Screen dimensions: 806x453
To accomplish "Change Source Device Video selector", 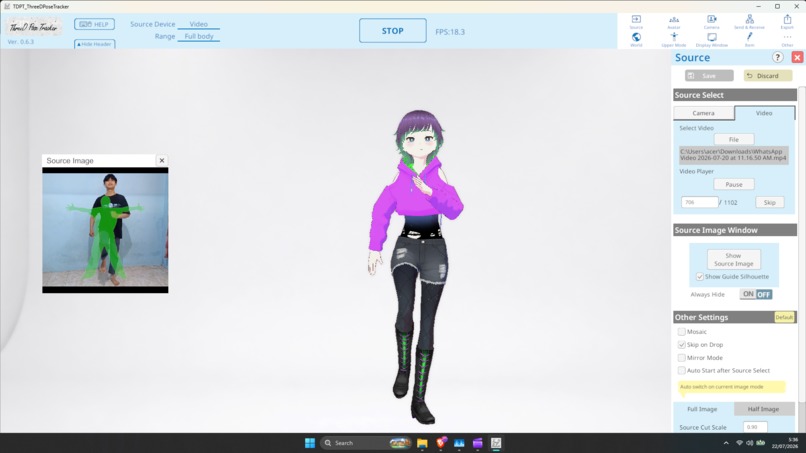I will click(x=198, y=24).
